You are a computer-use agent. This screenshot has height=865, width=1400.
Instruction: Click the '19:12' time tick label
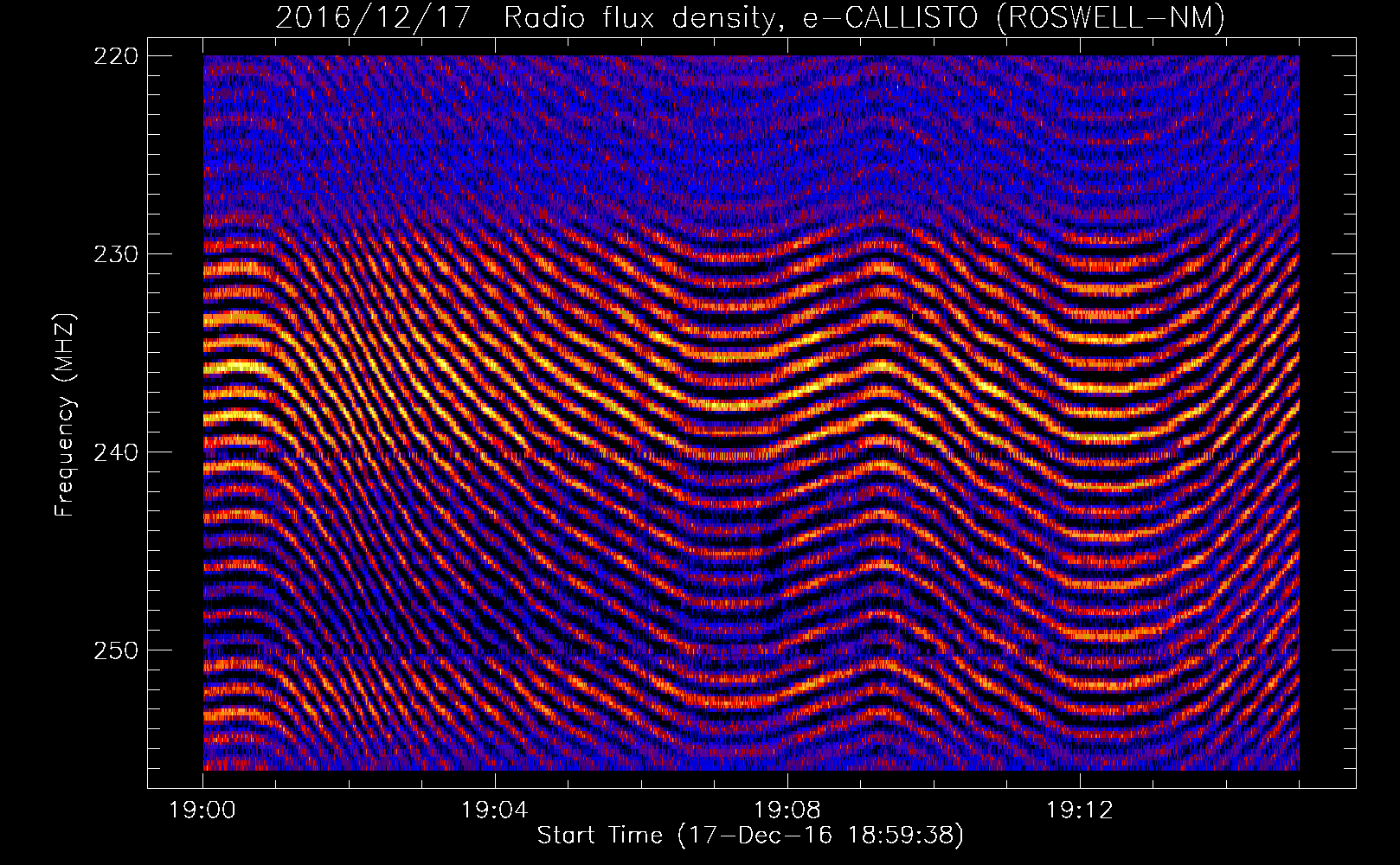click(1080, 811)
